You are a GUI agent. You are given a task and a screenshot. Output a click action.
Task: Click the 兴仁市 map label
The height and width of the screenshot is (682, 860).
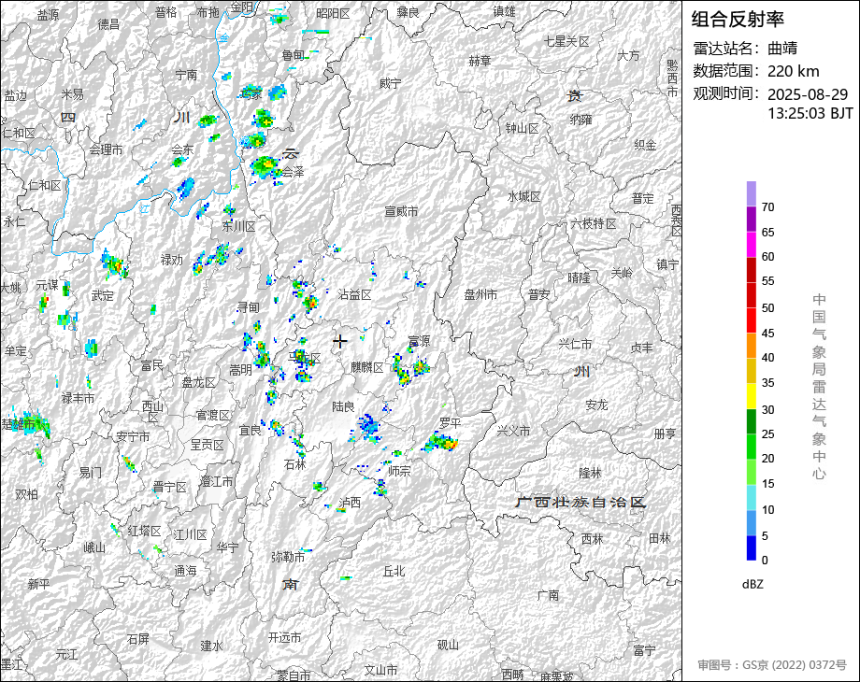(575, 344)
